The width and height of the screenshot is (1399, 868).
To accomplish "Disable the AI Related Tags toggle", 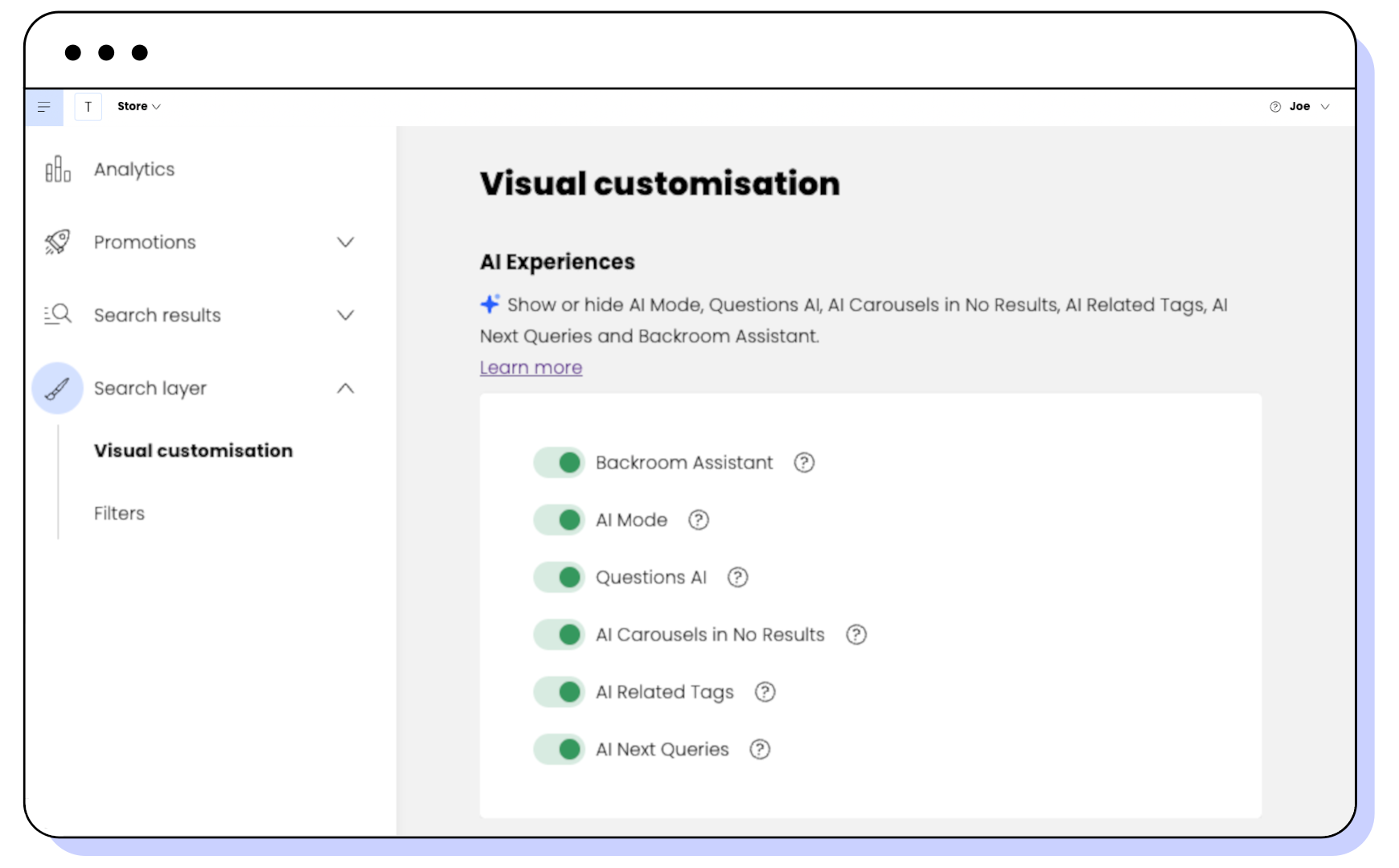I will (559, 692).
